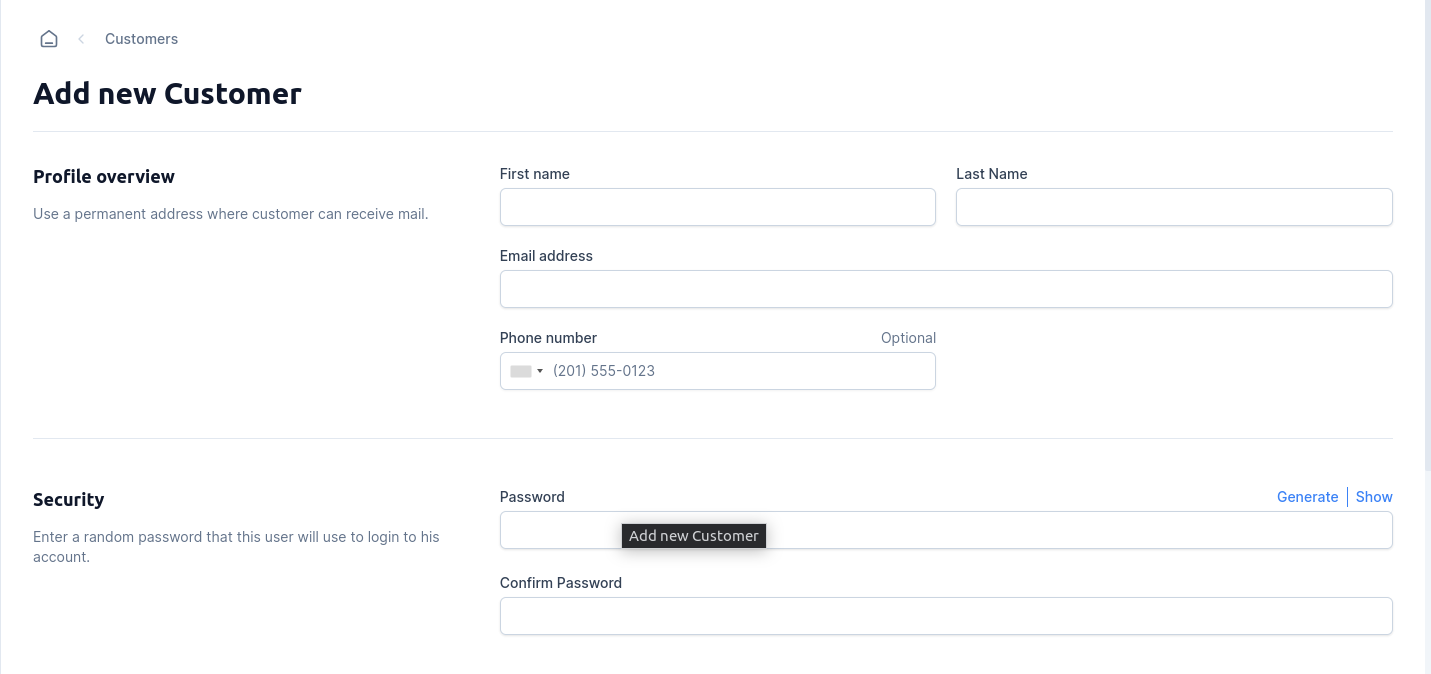Click the "Email address" field label
The width and height of the screenshot is (1431, 674).
click(546, 256)
